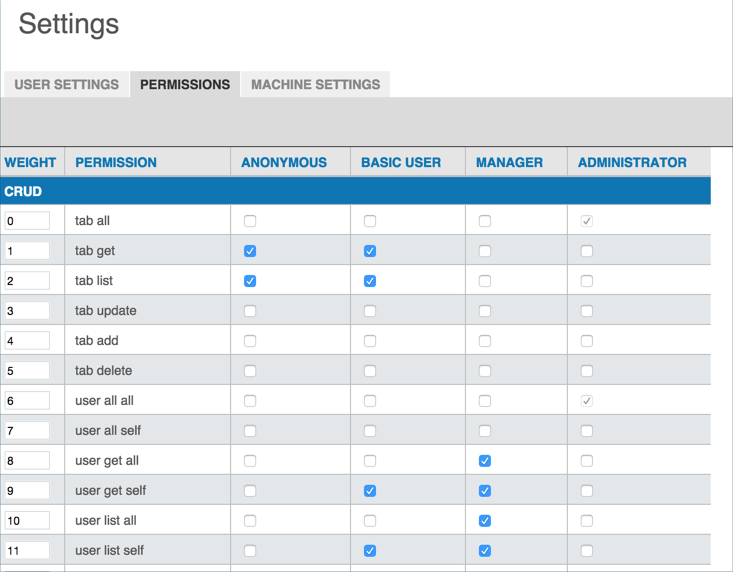Click the Settings page heading
Screen dimensions: 733x572
pos(69,24)
